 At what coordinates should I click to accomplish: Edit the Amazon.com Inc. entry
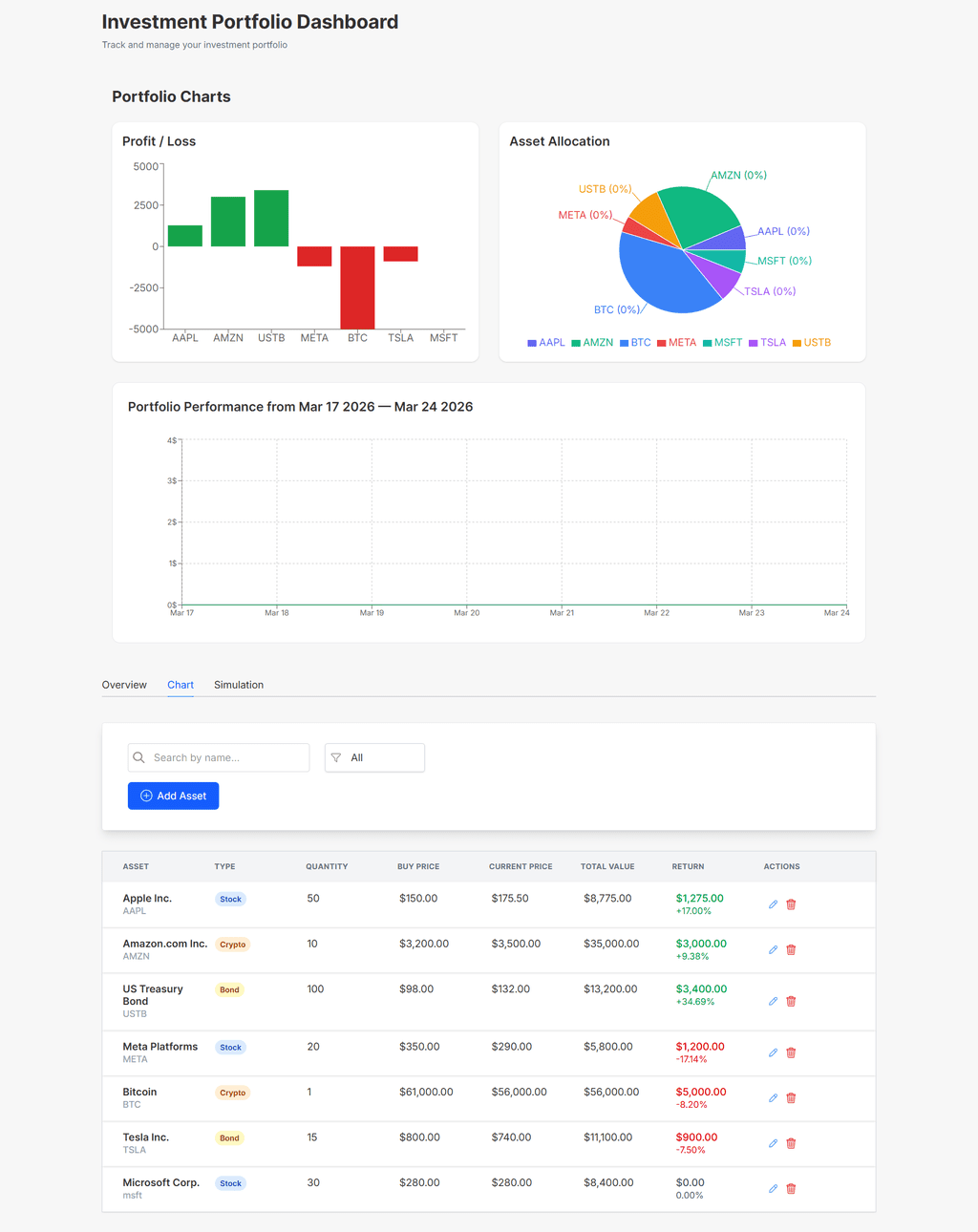click(773, 950)
